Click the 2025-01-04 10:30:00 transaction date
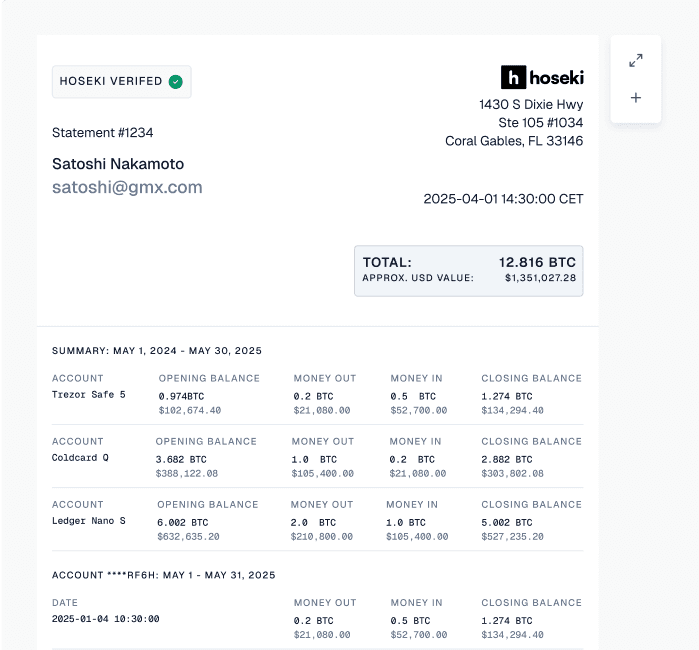This screenshot has width=699, height=650. [105, 619]
